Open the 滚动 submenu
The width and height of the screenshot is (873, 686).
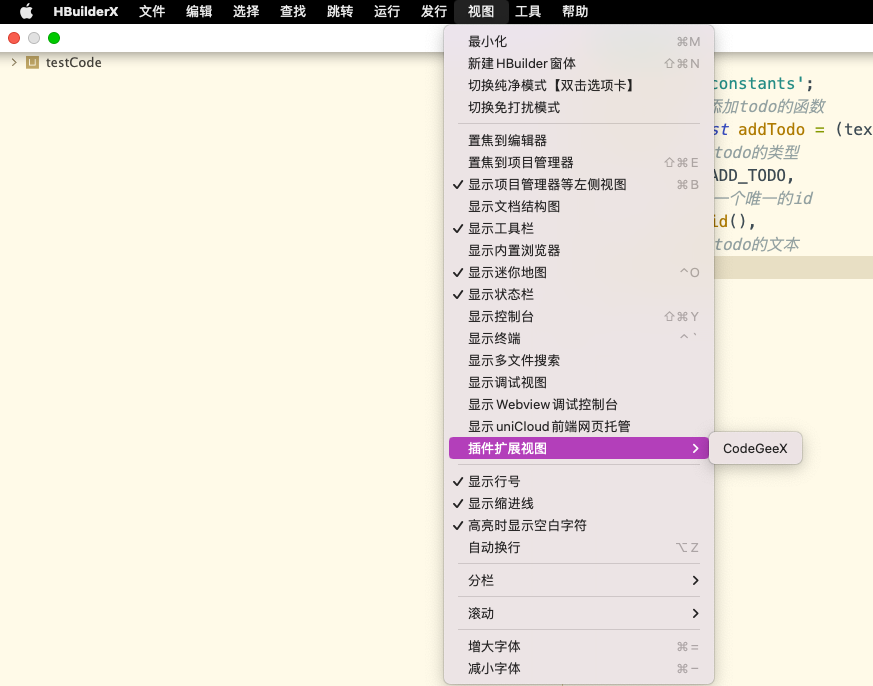point(578,613)
